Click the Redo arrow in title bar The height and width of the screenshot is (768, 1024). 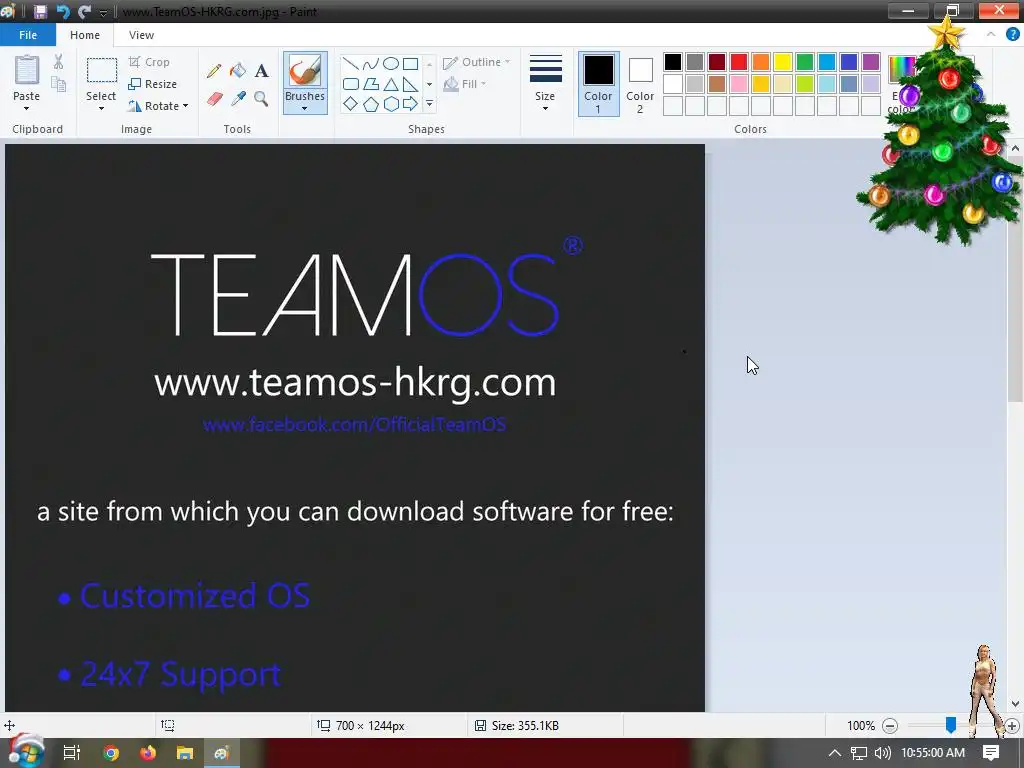point(84,11)
